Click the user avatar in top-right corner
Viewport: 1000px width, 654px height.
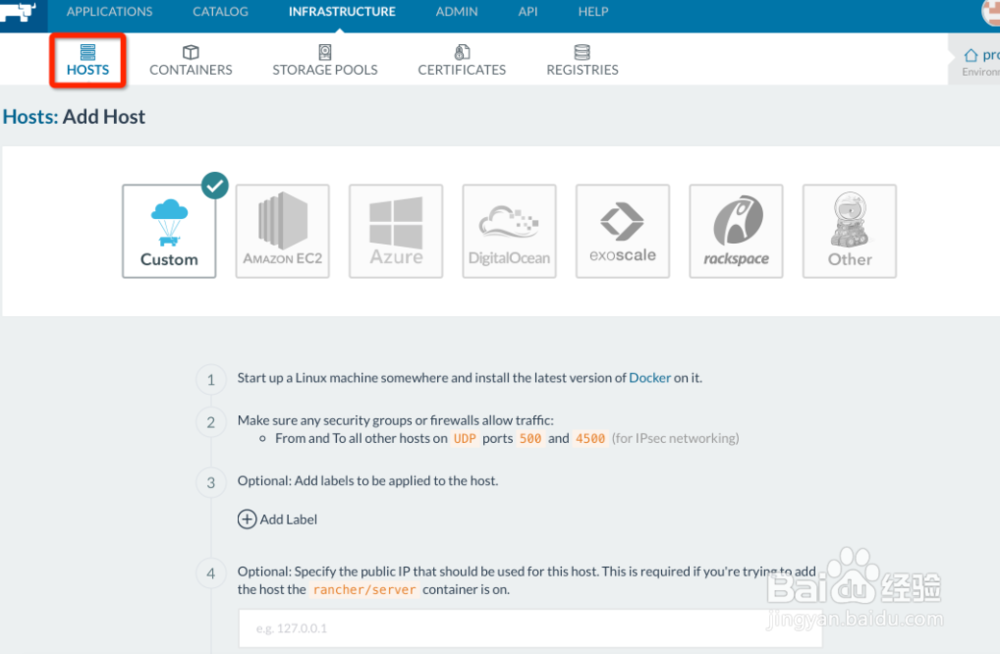(991, 11)
